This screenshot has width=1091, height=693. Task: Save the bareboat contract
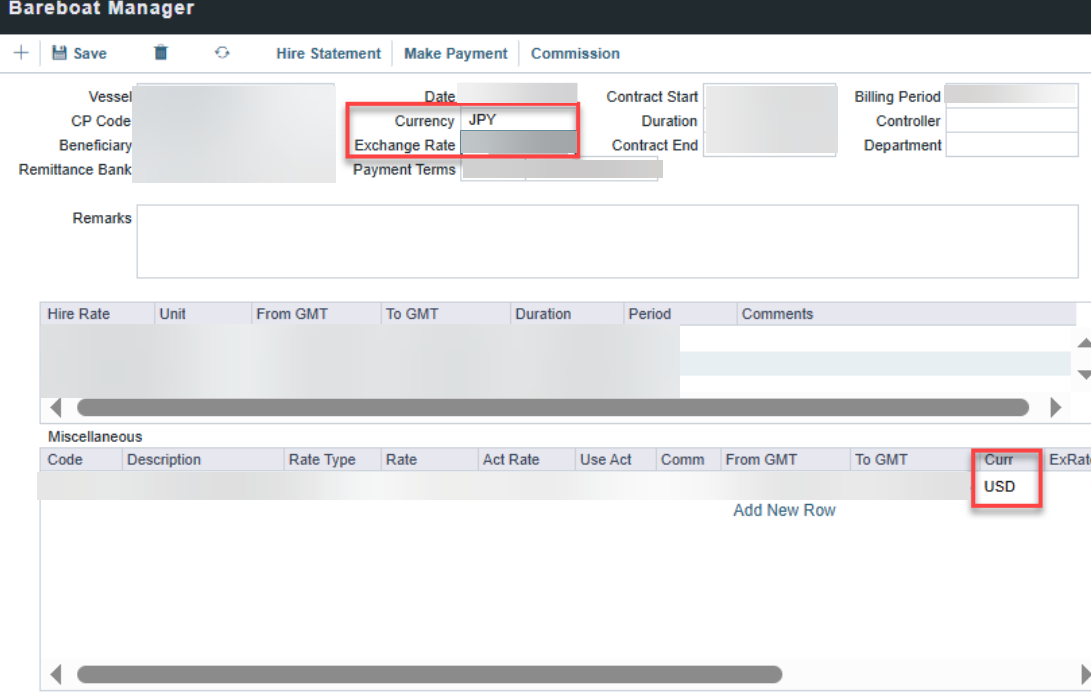[79, 53]
